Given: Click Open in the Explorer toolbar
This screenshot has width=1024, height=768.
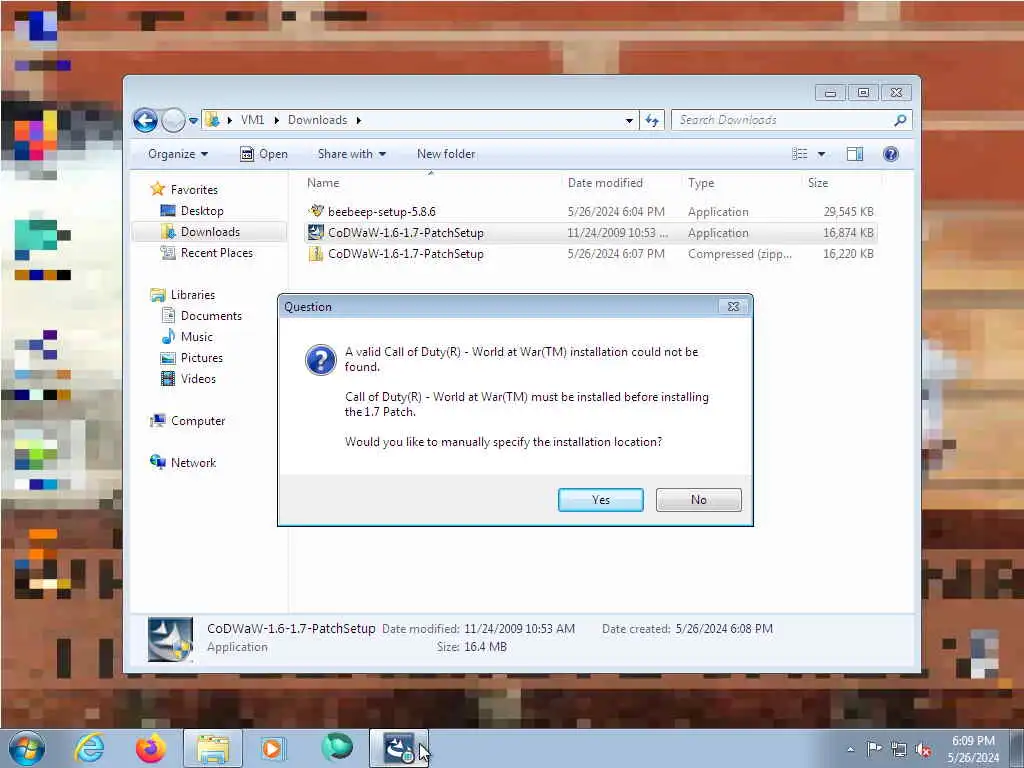Looking at the screenshot, I should (x=264, y=154).
